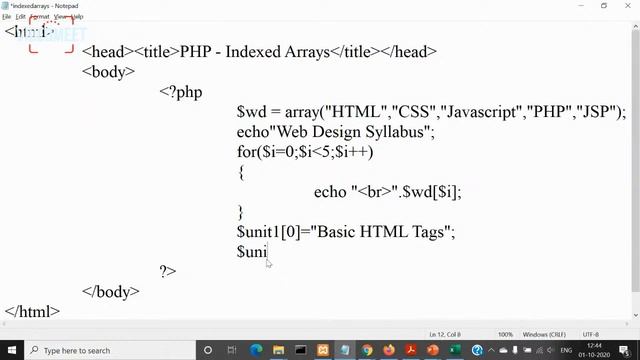Click the Notepad icon in title bar
This screenshot has width=640, height=360.
pos(5,6)
